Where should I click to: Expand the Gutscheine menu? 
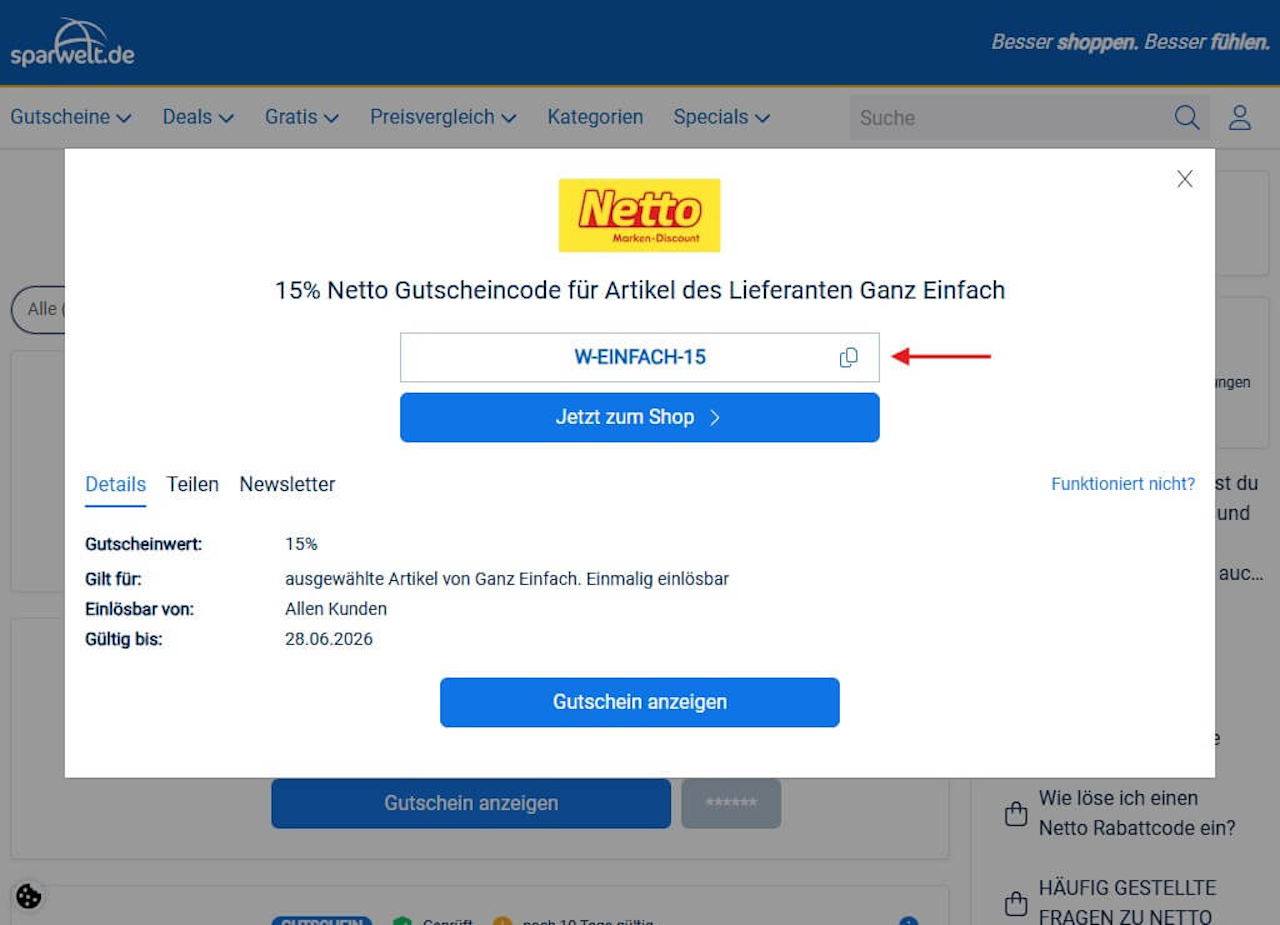point(71,117)
